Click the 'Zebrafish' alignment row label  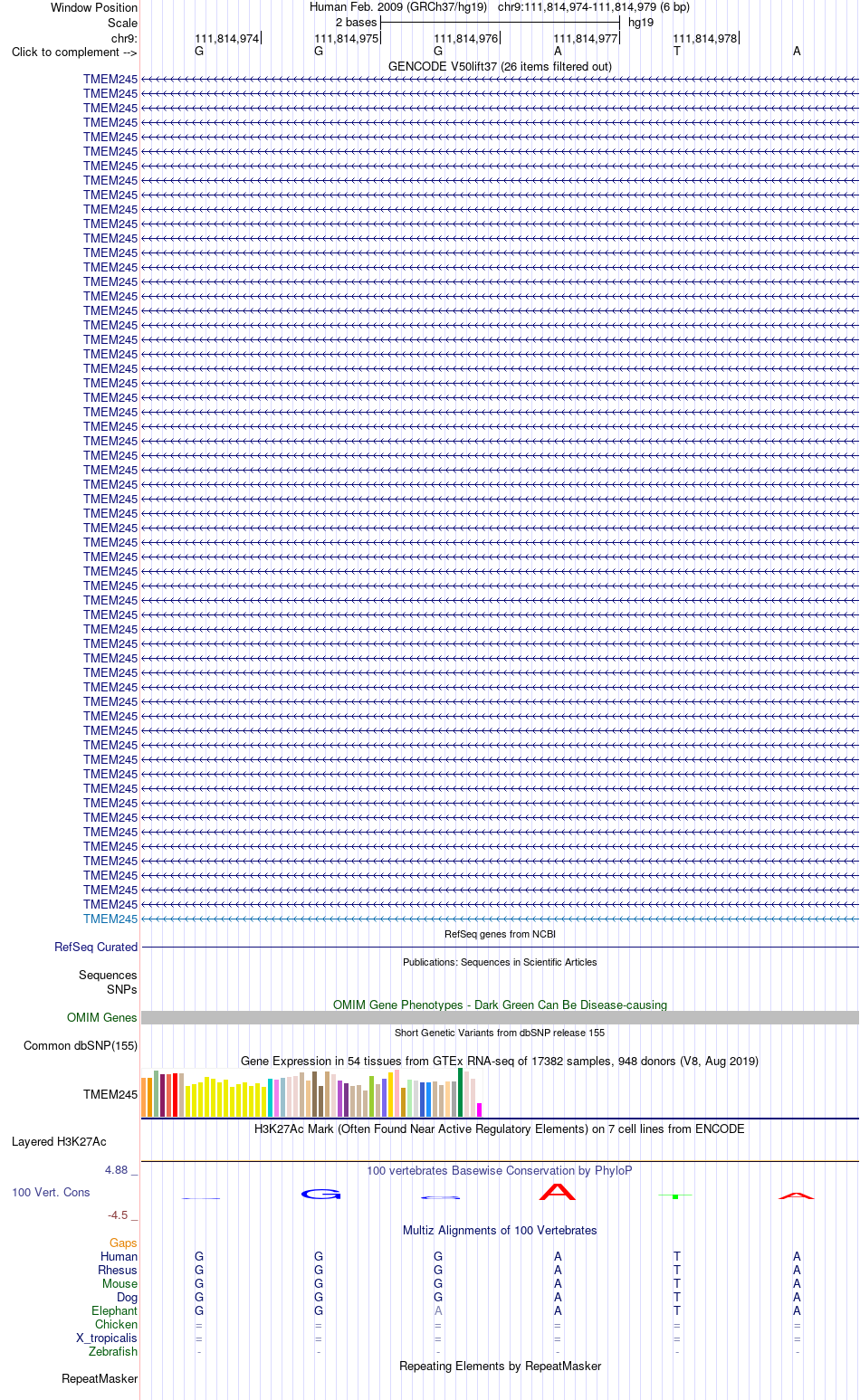click(x=113, y=1352)
